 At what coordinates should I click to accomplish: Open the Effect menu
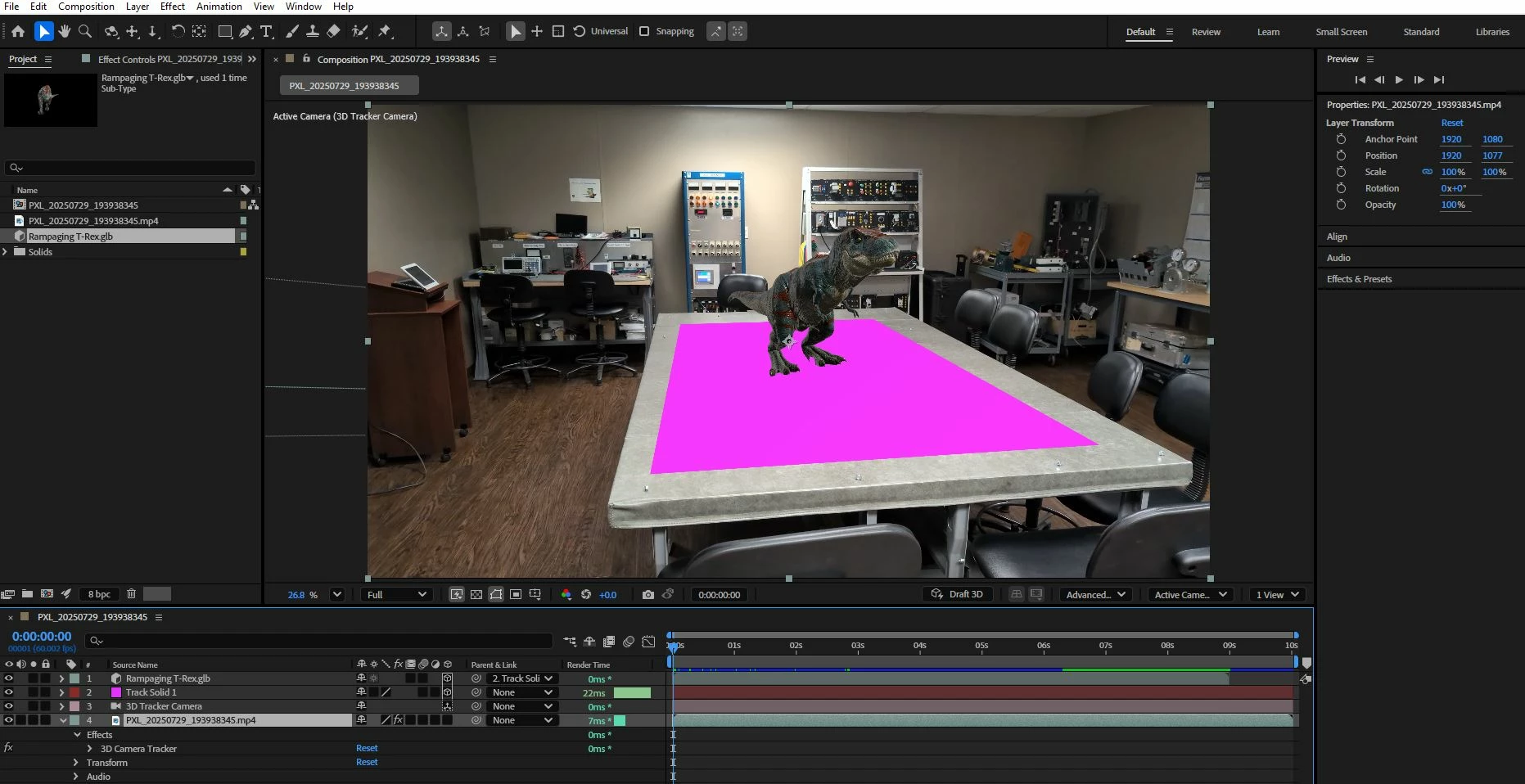[x=173, y=7]
